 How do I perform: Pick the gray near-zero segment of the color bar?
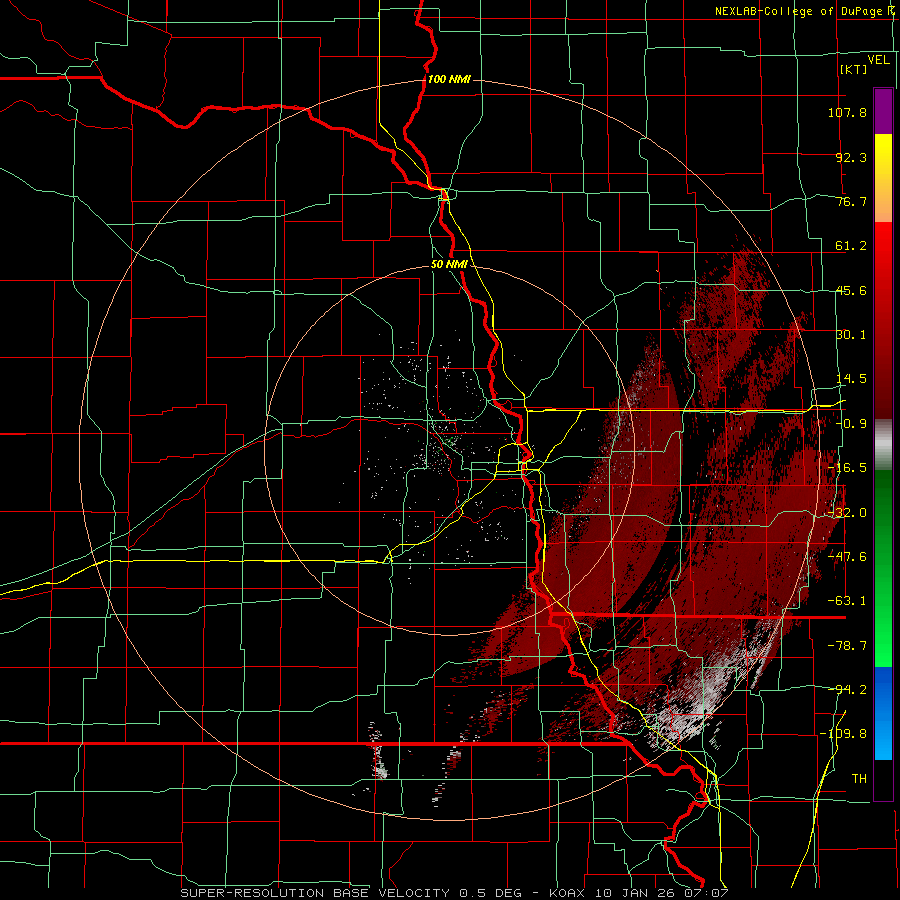883,445
